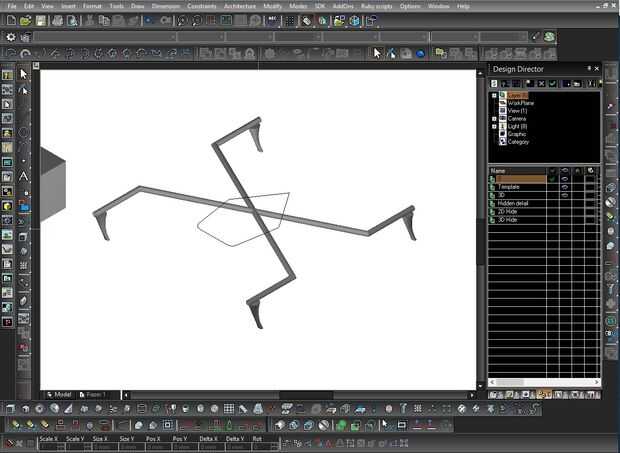This screenshot has height=453, width=620.
Task: Select Graphic in Design Director tree
Action: point(517,134)
